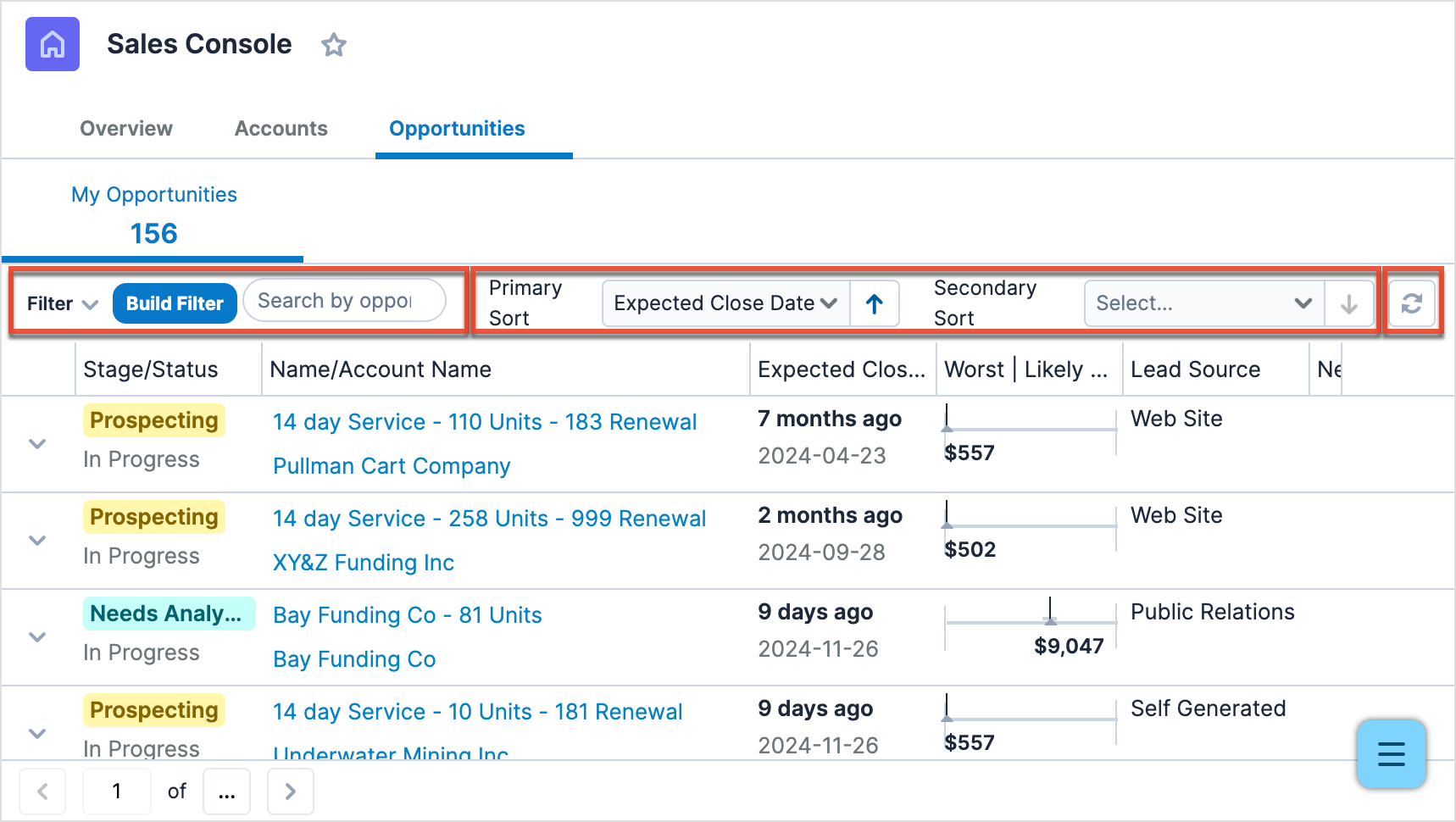1456x822 pixels.
Task: Switch to the Overview tab
Action: point(126,129)
